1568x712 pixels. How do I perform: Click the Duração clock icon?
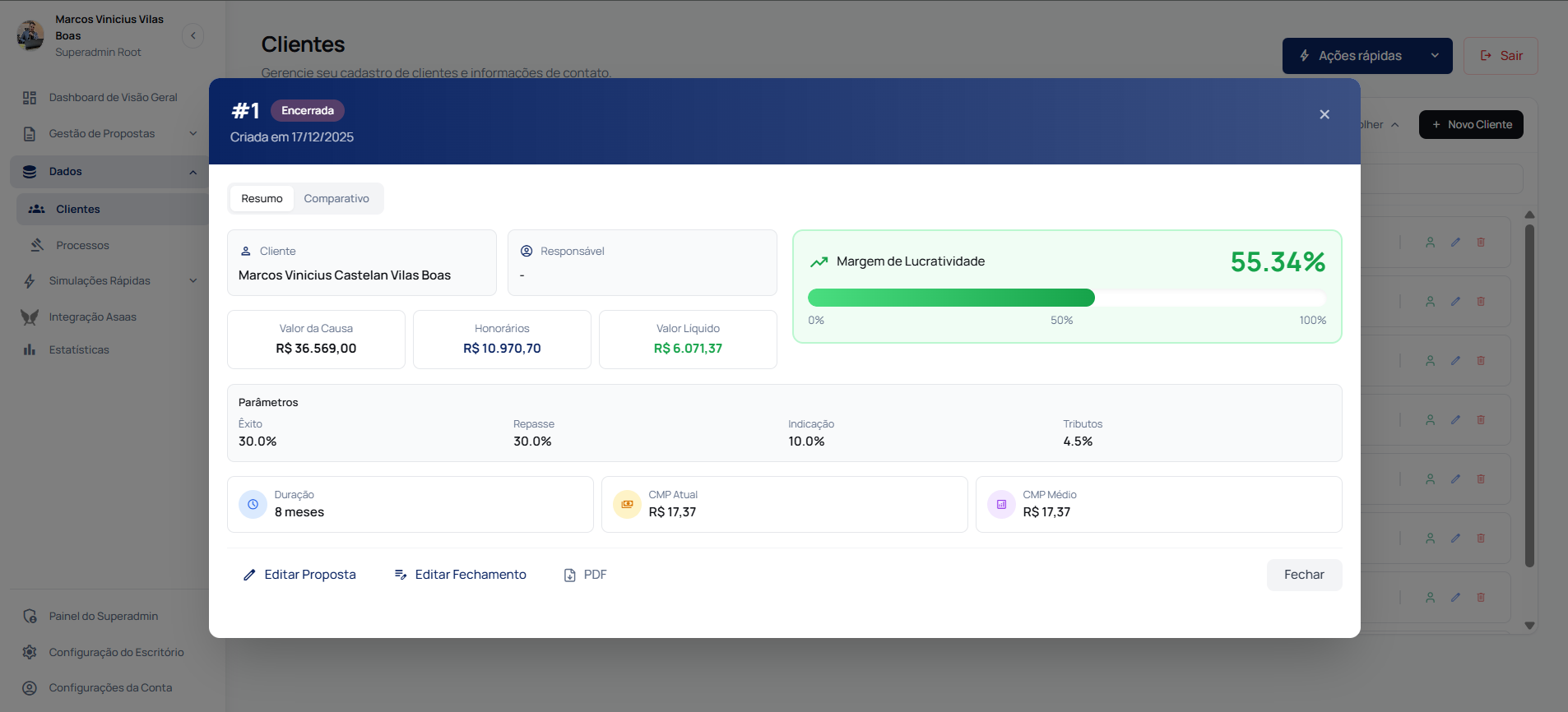[253, 504]
